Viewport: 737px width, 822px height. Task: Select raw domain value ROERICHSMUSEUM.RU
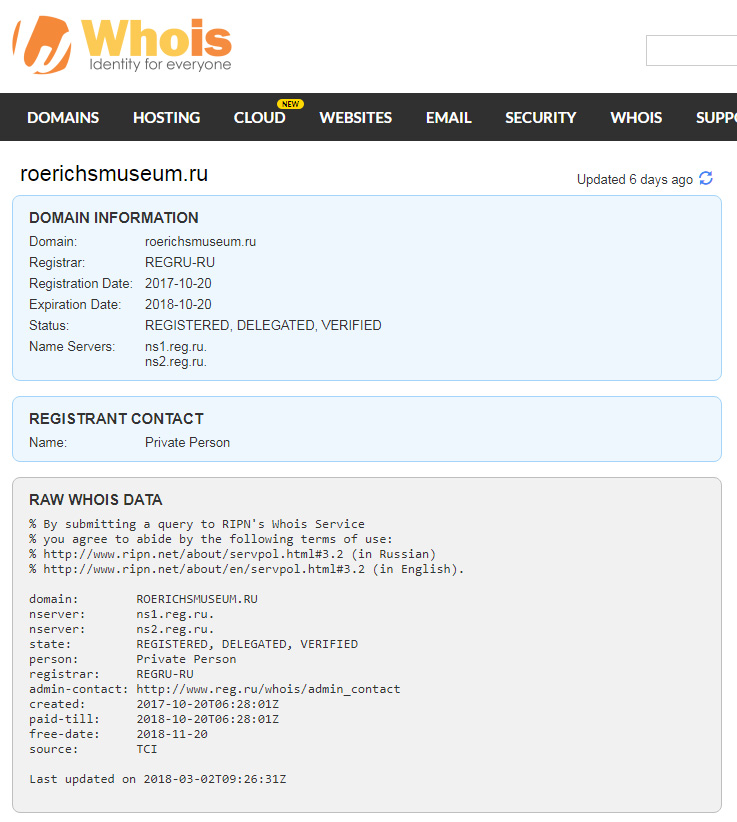point(197,599)
